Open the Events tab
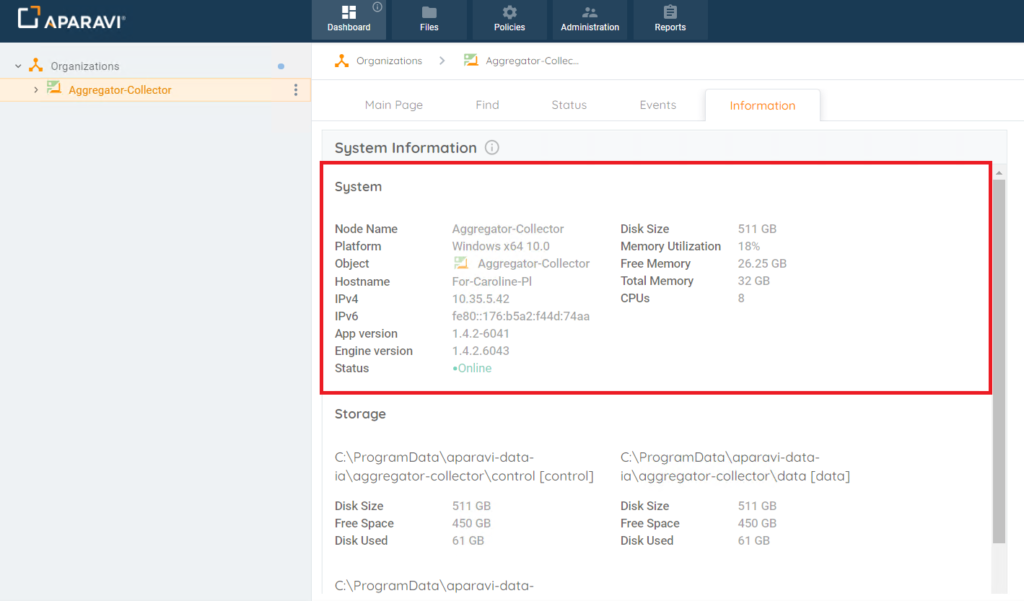1024x601 pixels. tap(658, 105)
